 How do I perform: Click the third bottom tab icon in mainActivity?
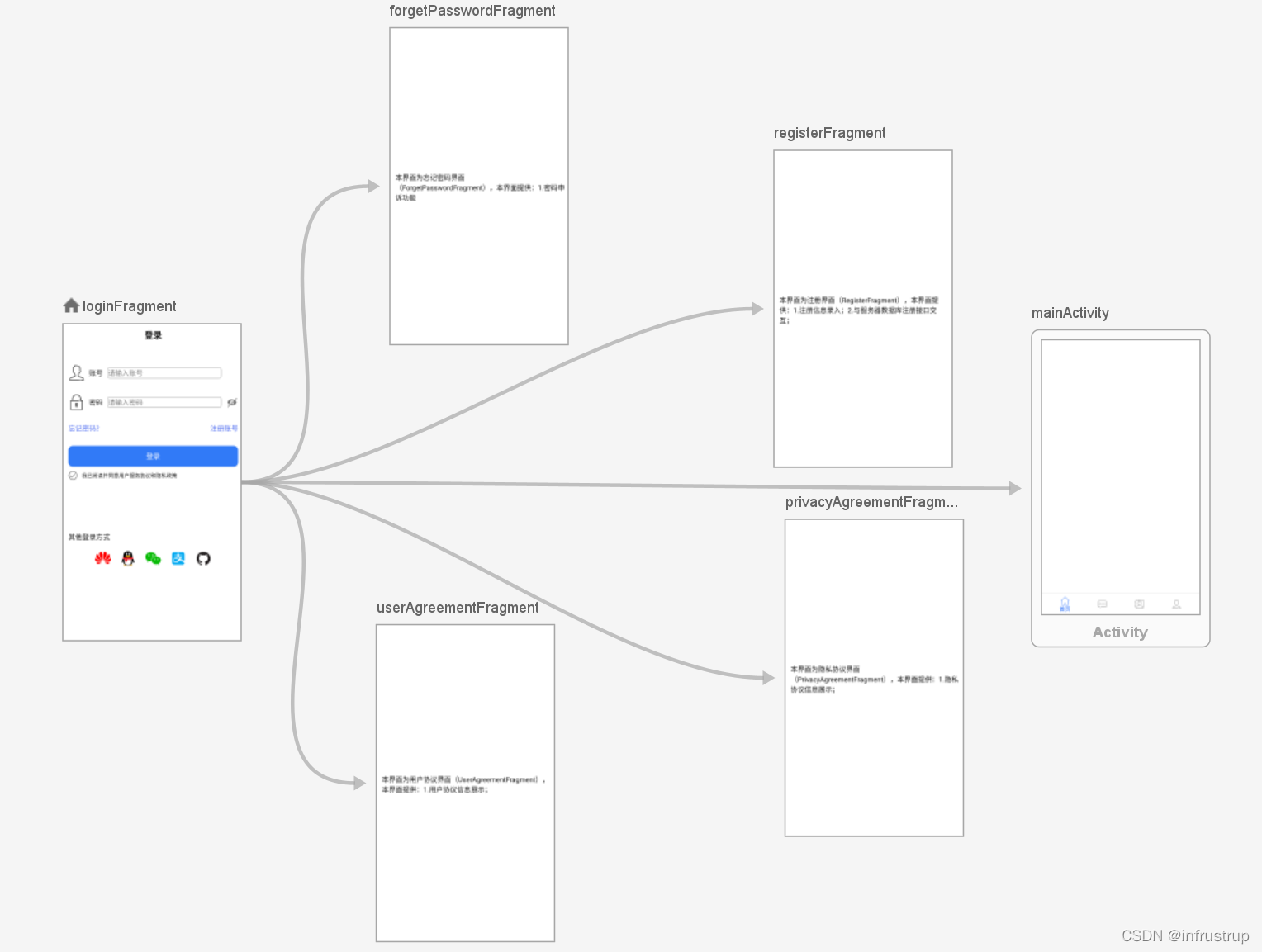tap(1139, 604)
